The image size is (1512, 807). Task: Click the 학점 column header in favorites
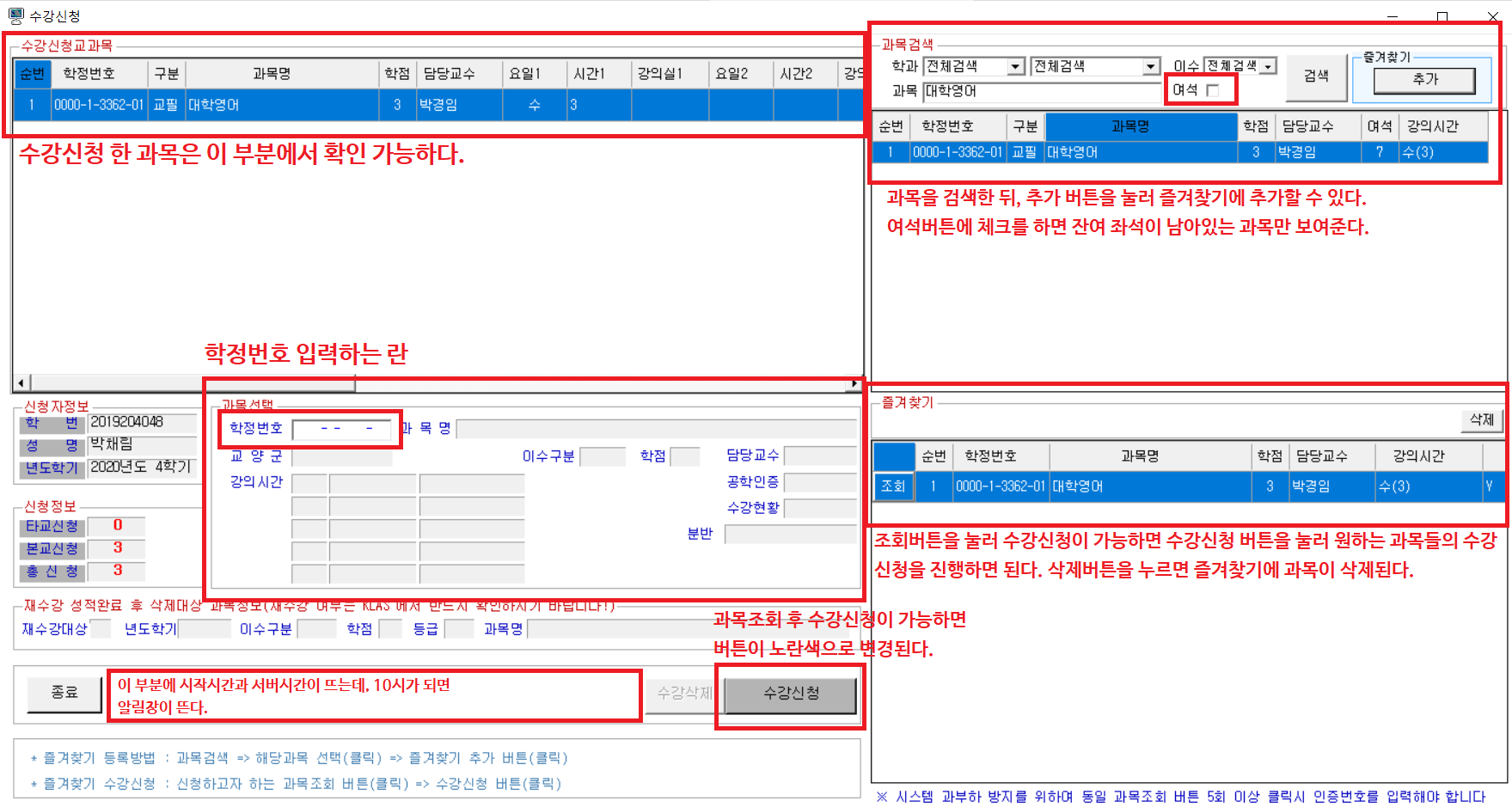tap(1269, 456)
